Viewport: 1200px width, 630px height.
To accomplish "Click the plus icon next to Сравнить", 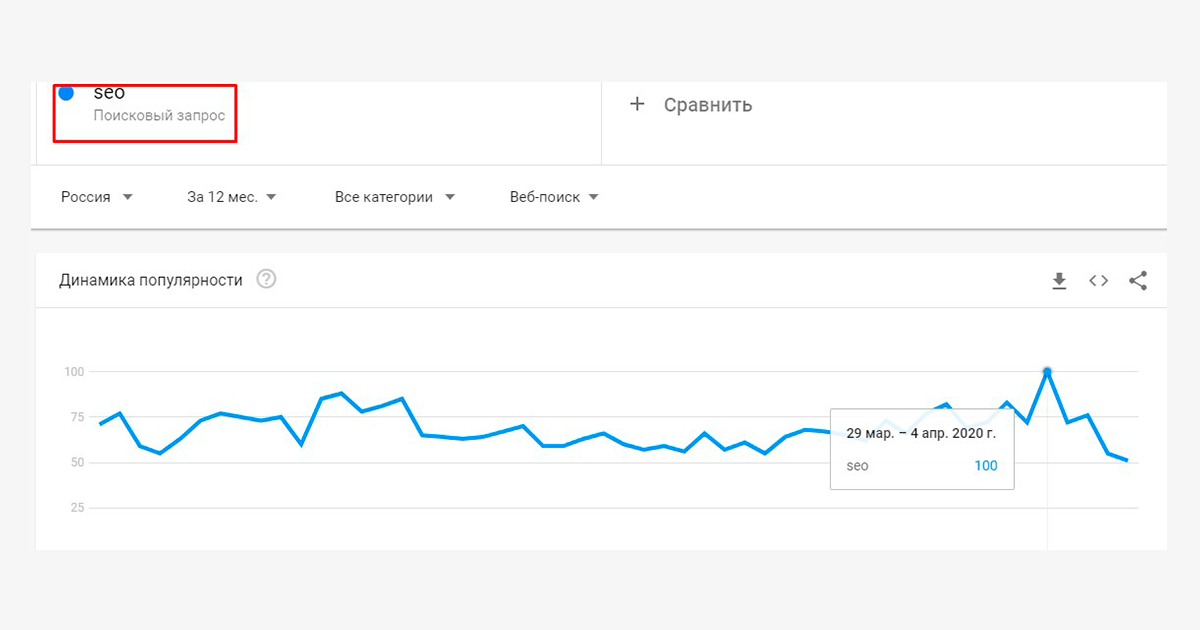I will (x=637, y=104).
